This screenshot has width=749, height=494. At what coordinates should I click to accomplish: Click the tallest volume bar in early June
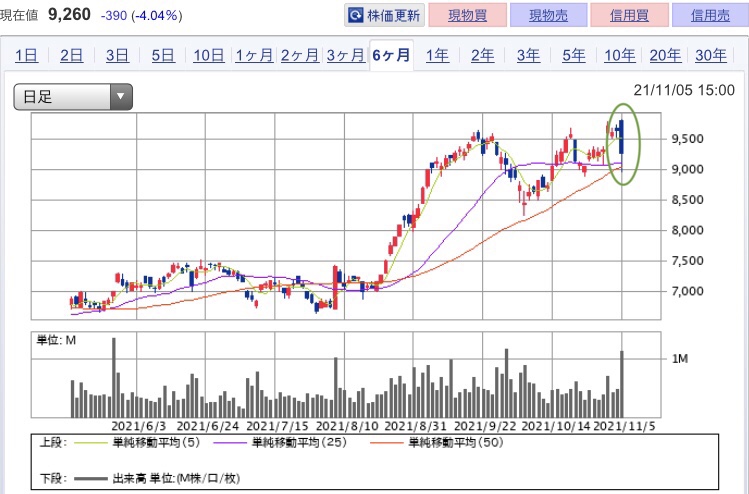tap(114, 377)
